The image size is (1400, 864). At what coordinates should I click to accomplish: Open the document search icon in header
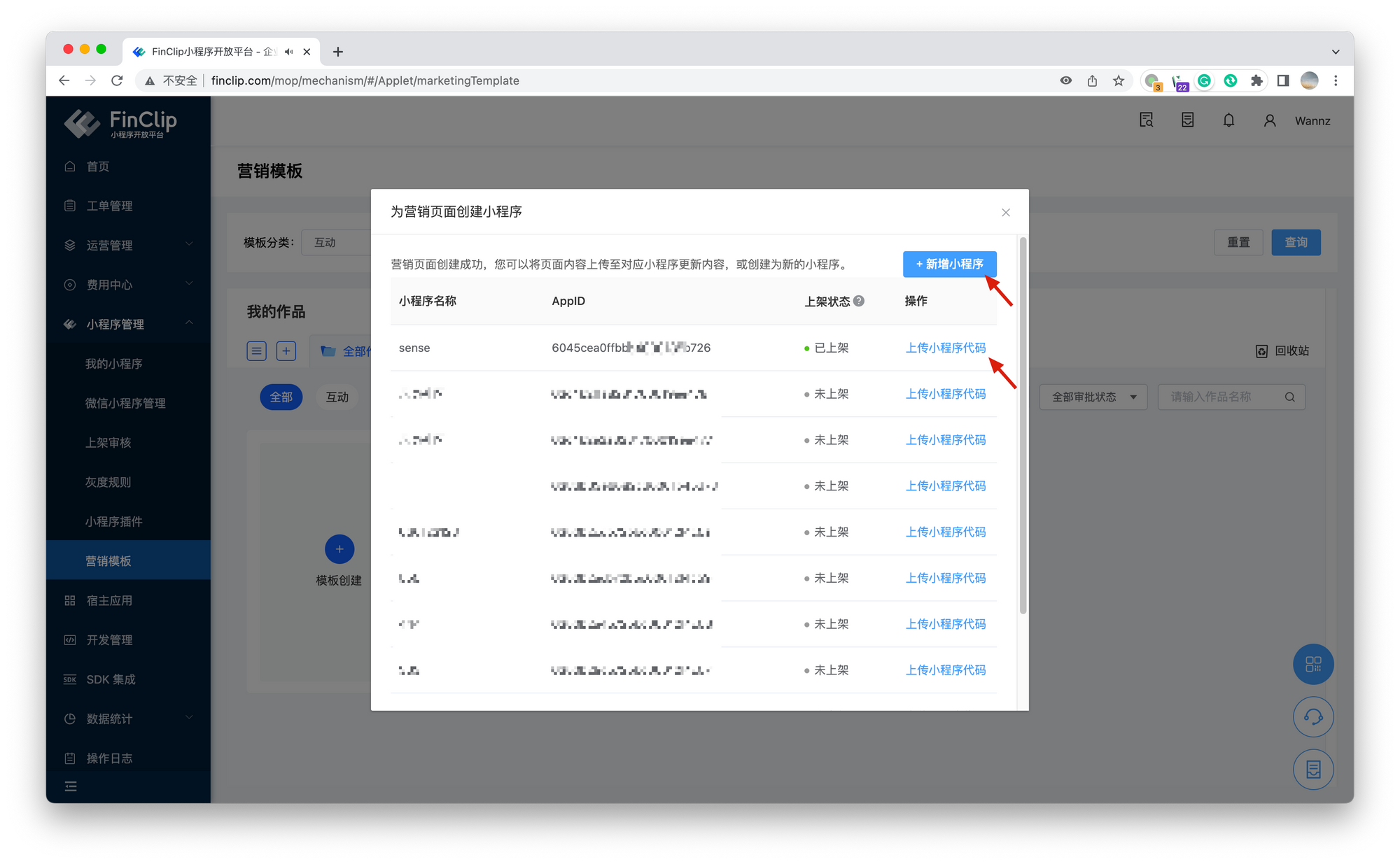coord(1146,120)
